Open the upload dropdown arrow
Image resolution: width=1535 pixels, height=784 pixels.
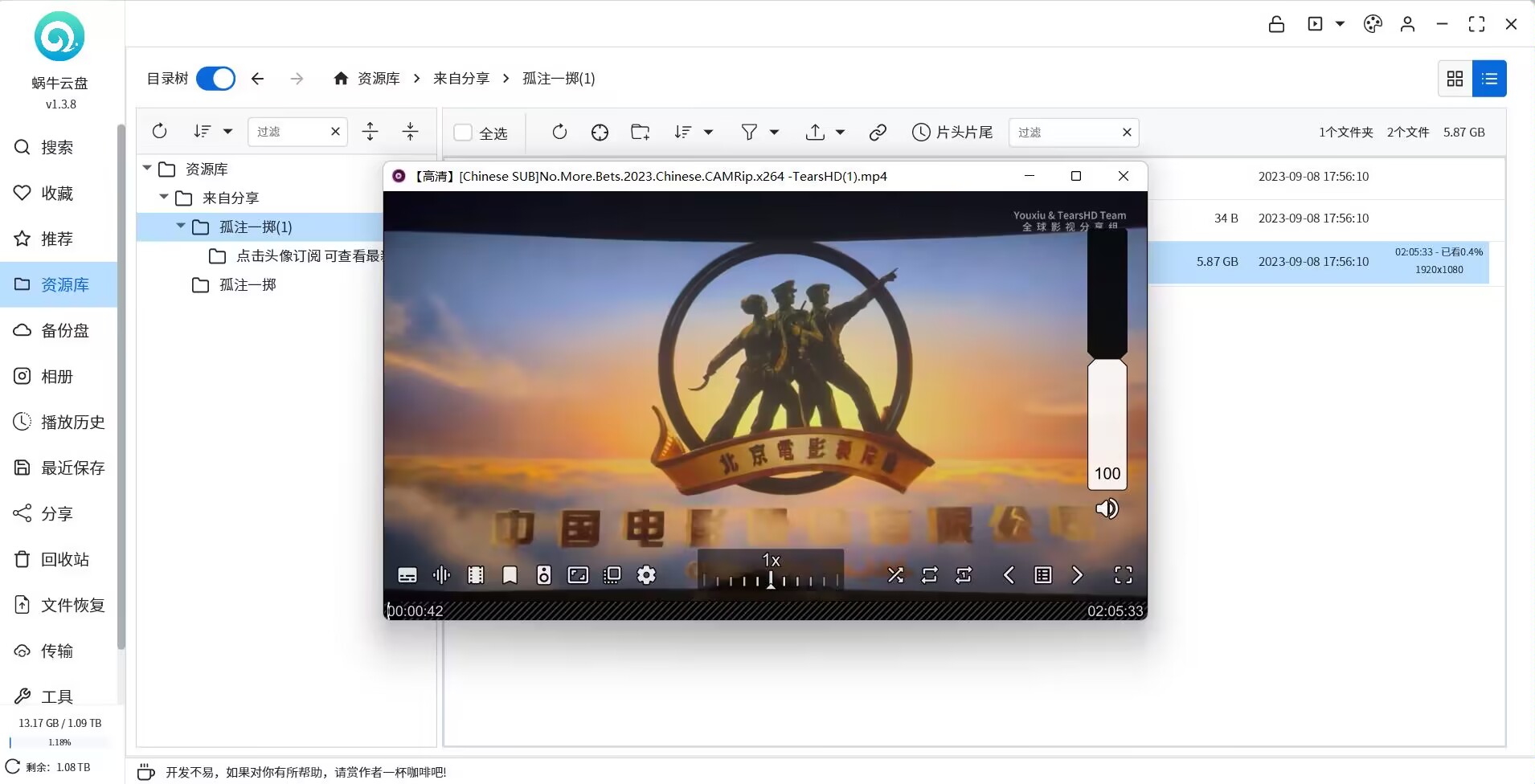(x=841, y=132)
